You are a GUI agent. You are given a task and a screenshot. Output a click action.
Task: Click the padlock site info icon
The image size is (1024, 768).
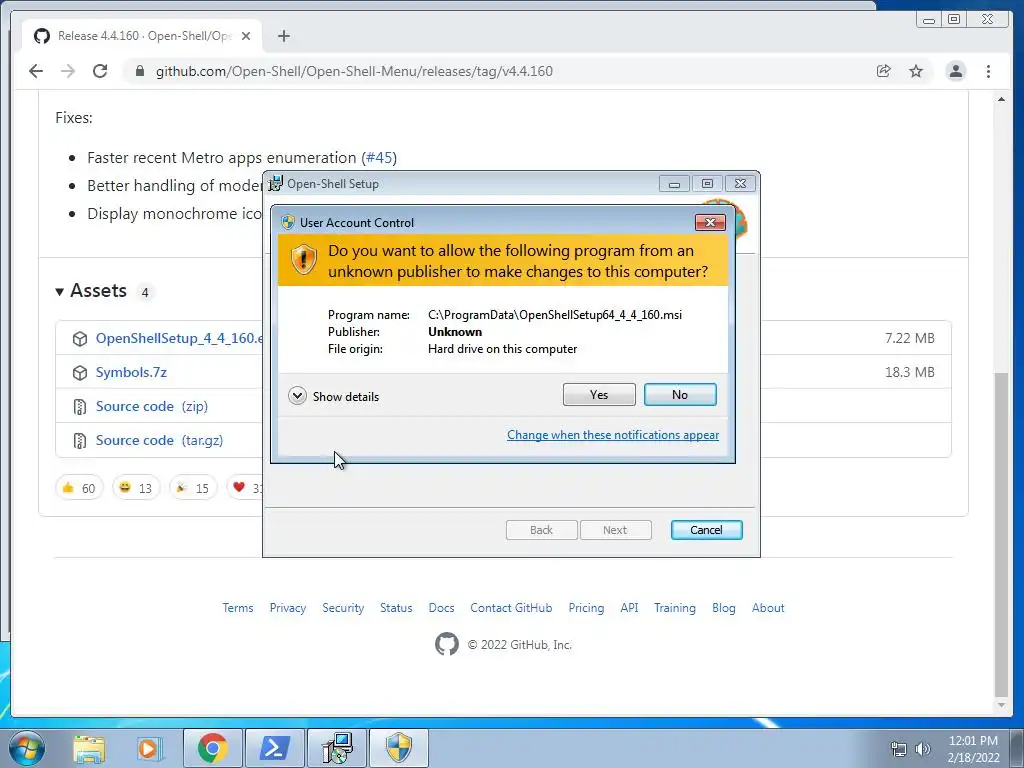[139, 71]
